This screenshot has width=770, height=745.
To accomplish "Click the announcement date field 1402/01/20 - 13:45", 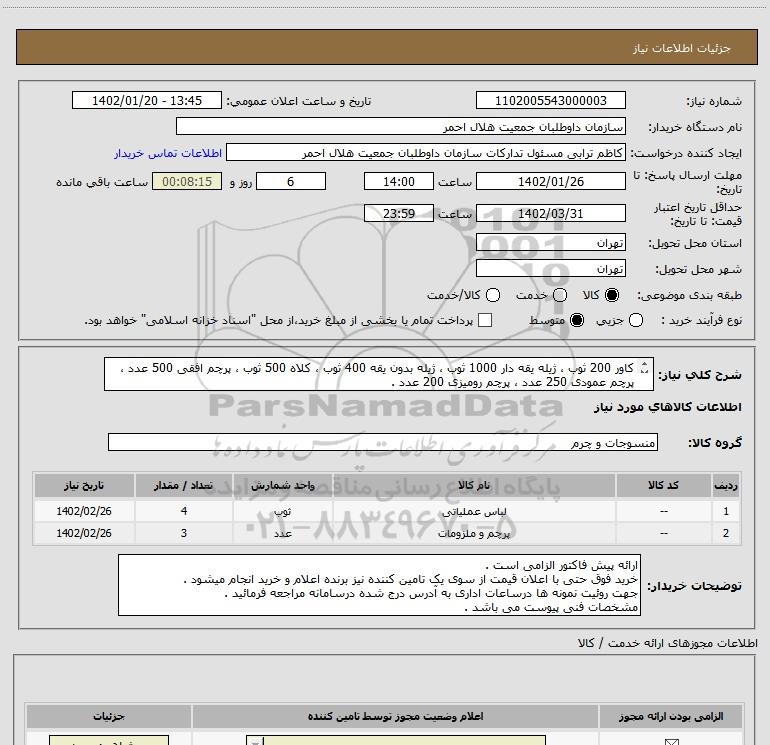I will coord(147,100).
